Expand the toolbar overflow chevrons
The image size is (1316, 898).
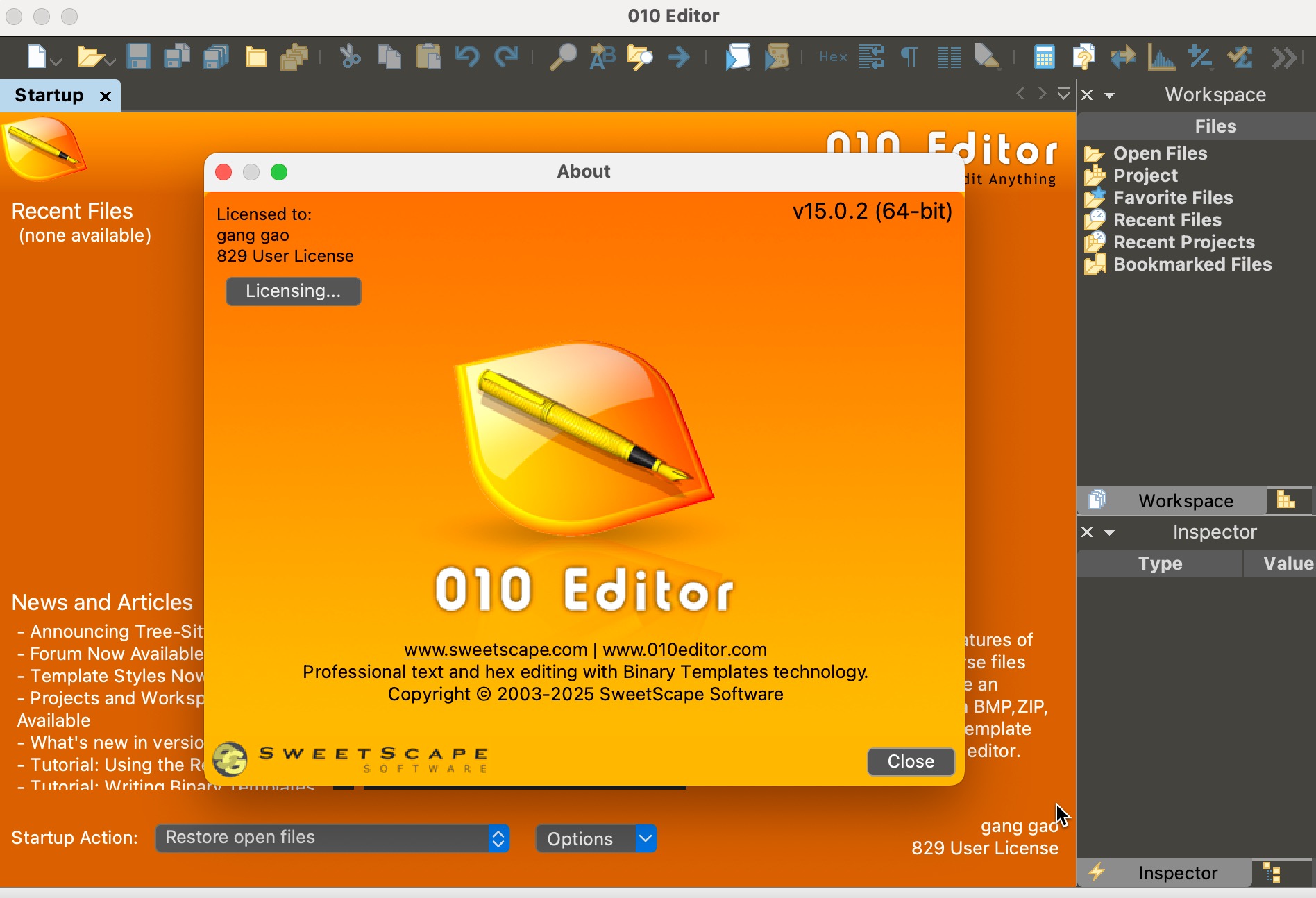click(x=1284, y=57)
